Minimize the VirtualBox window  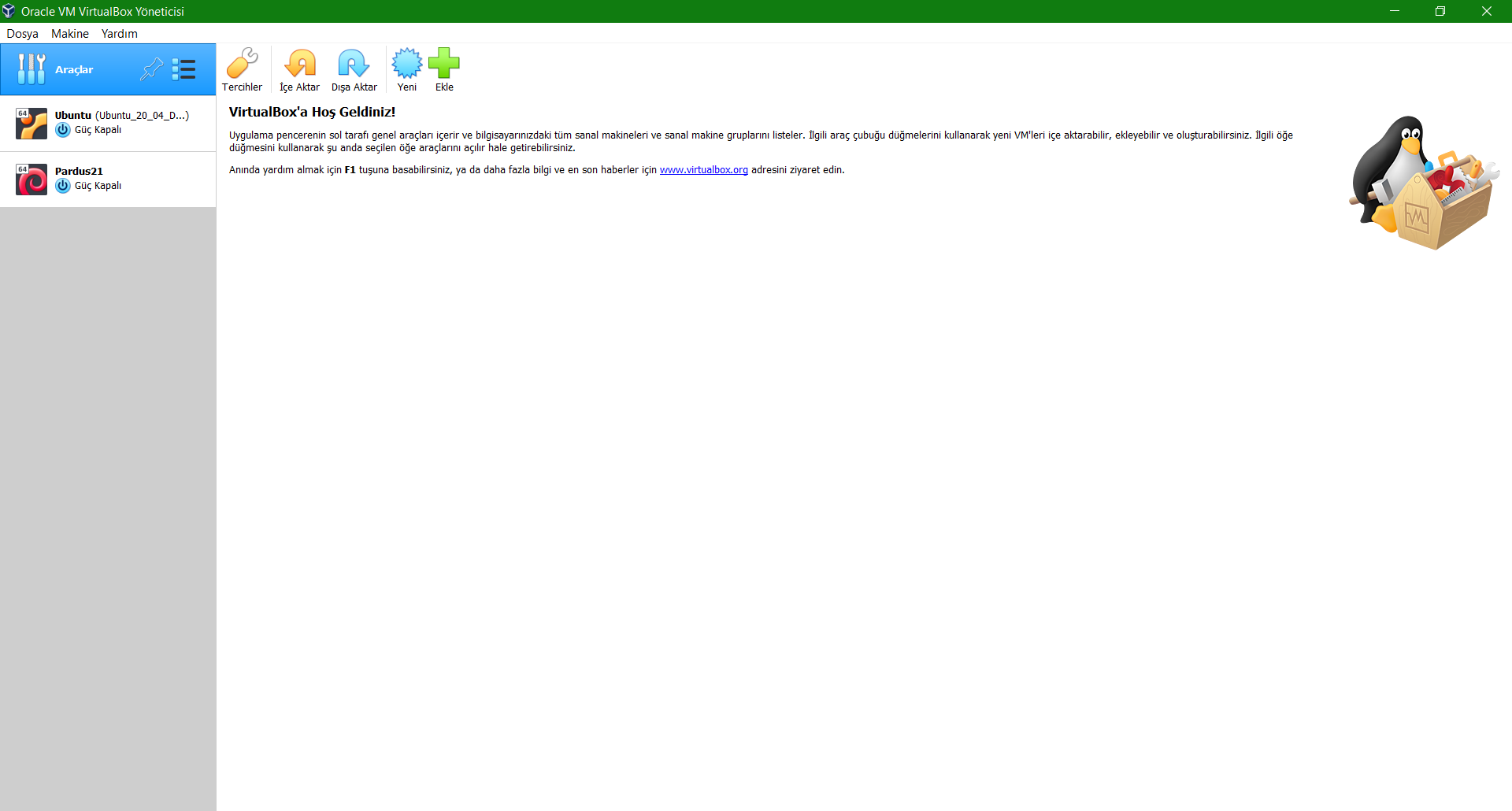pos(1395,11)
